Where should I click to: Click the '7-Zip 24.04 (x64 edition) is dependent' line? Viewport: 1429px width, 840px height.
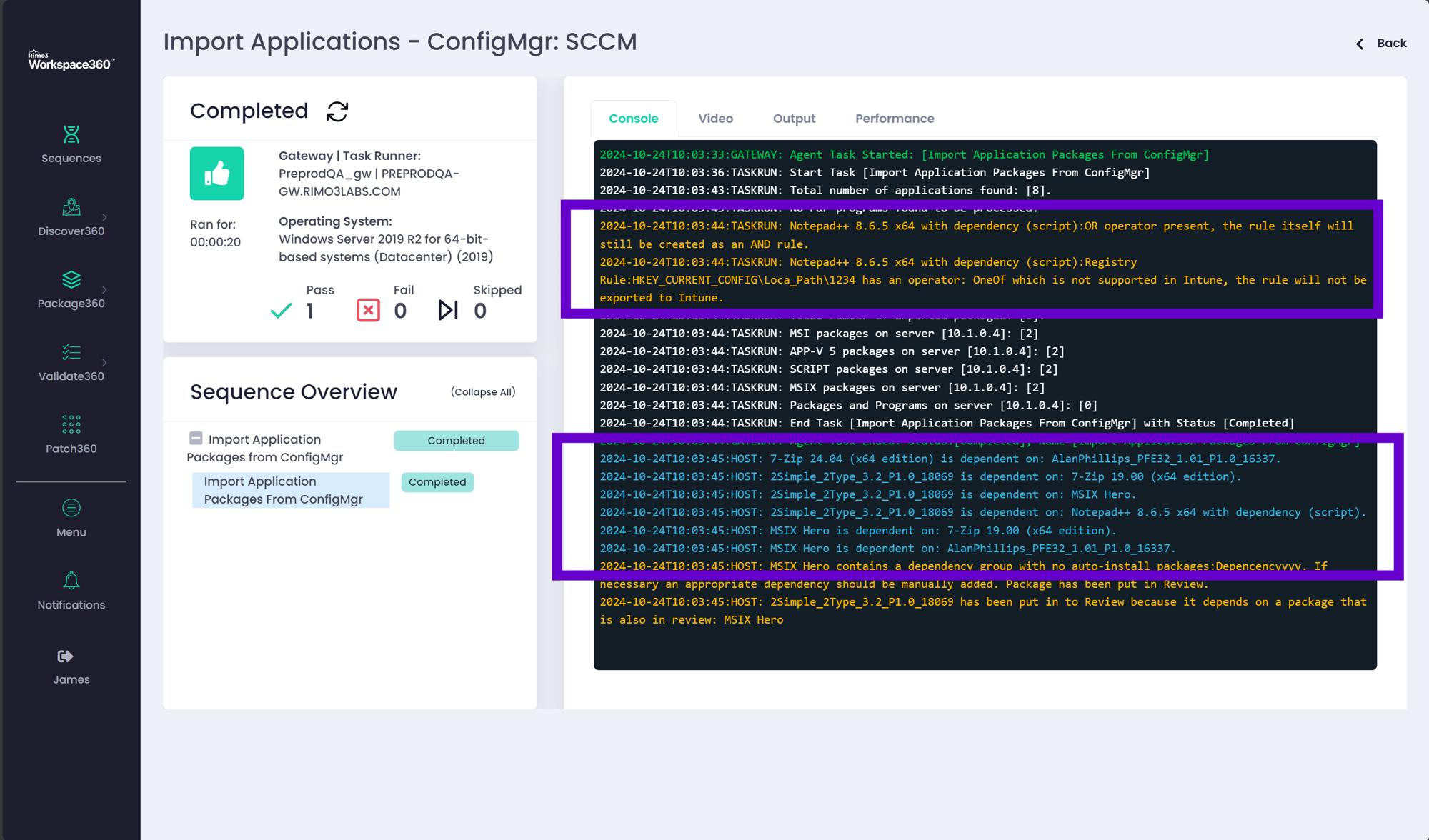(x=940, y=459)
